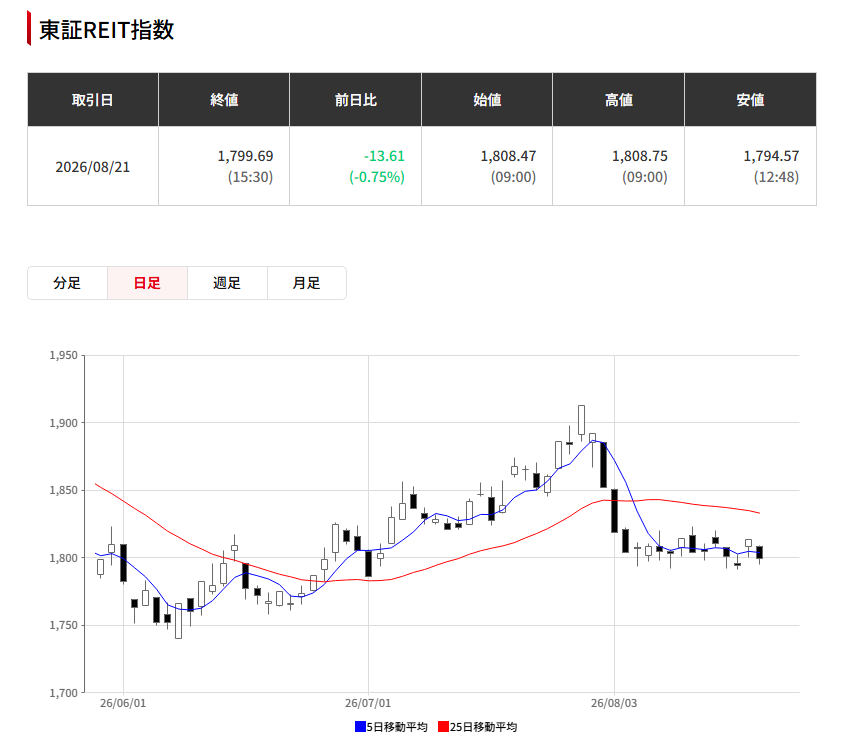Click the 東証REIT指数 heading
The image size is (854, 754).
point(106,30)
